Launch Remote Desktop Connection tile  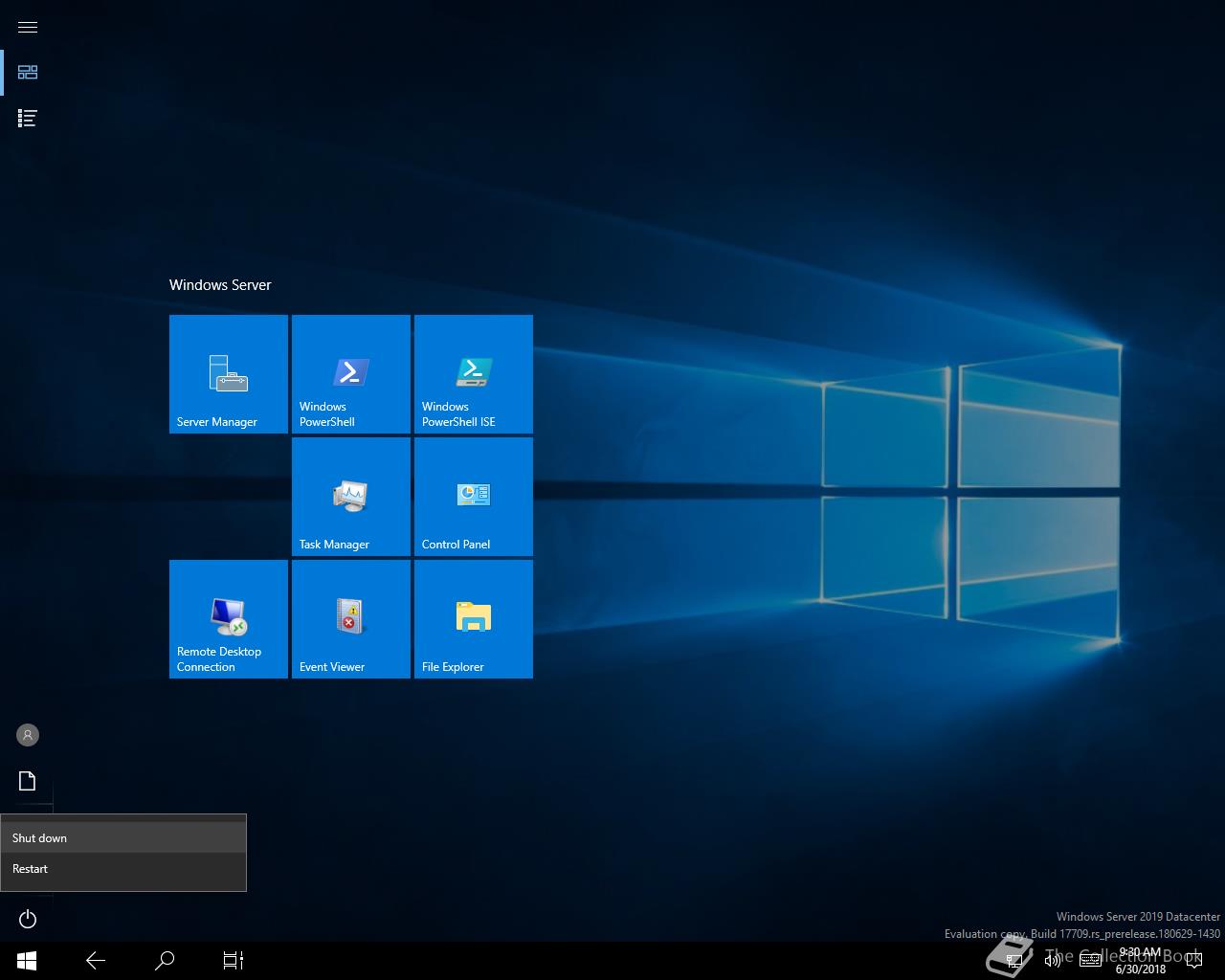229,619
